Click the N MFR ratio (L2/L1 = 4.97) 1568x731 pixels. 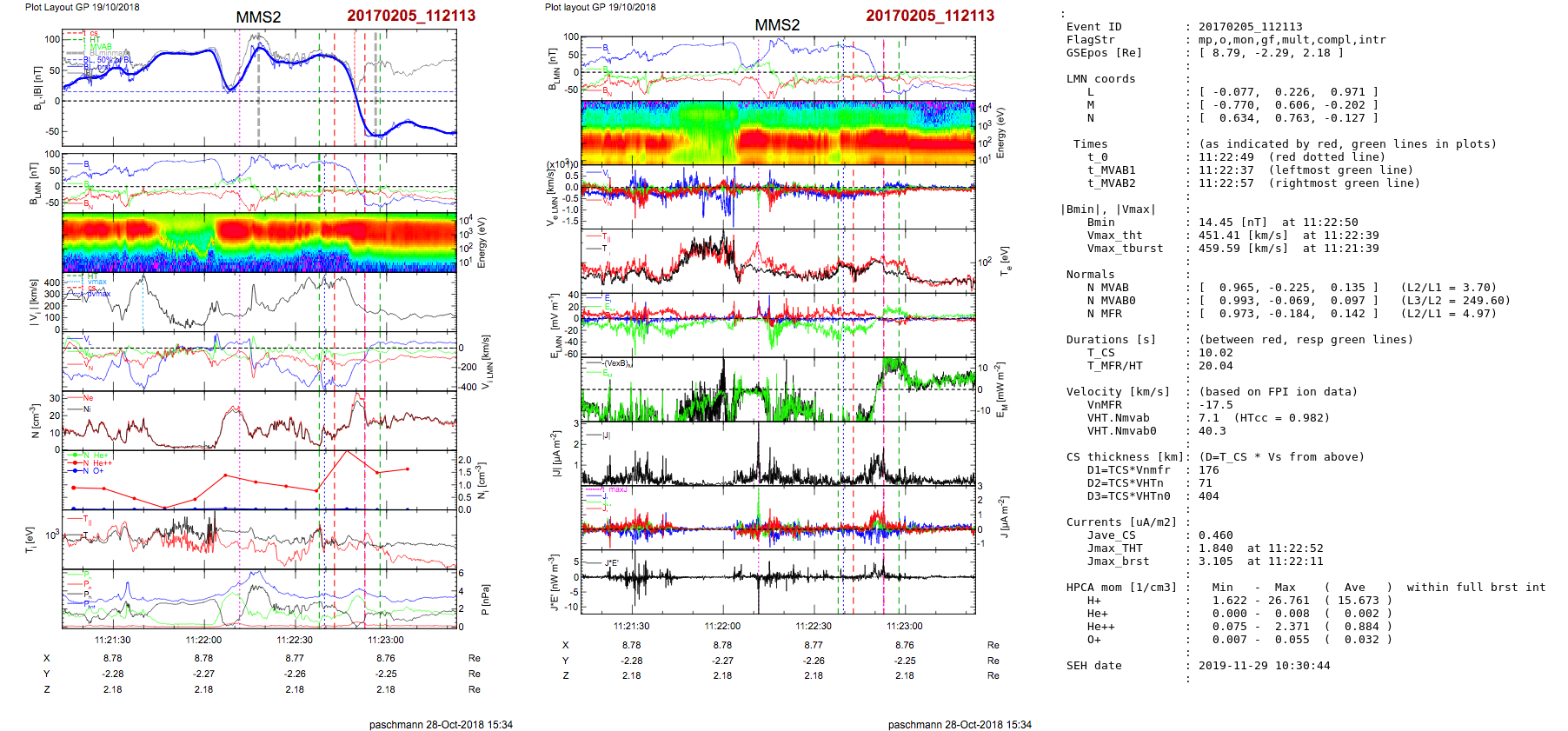tap(1449, 314)
